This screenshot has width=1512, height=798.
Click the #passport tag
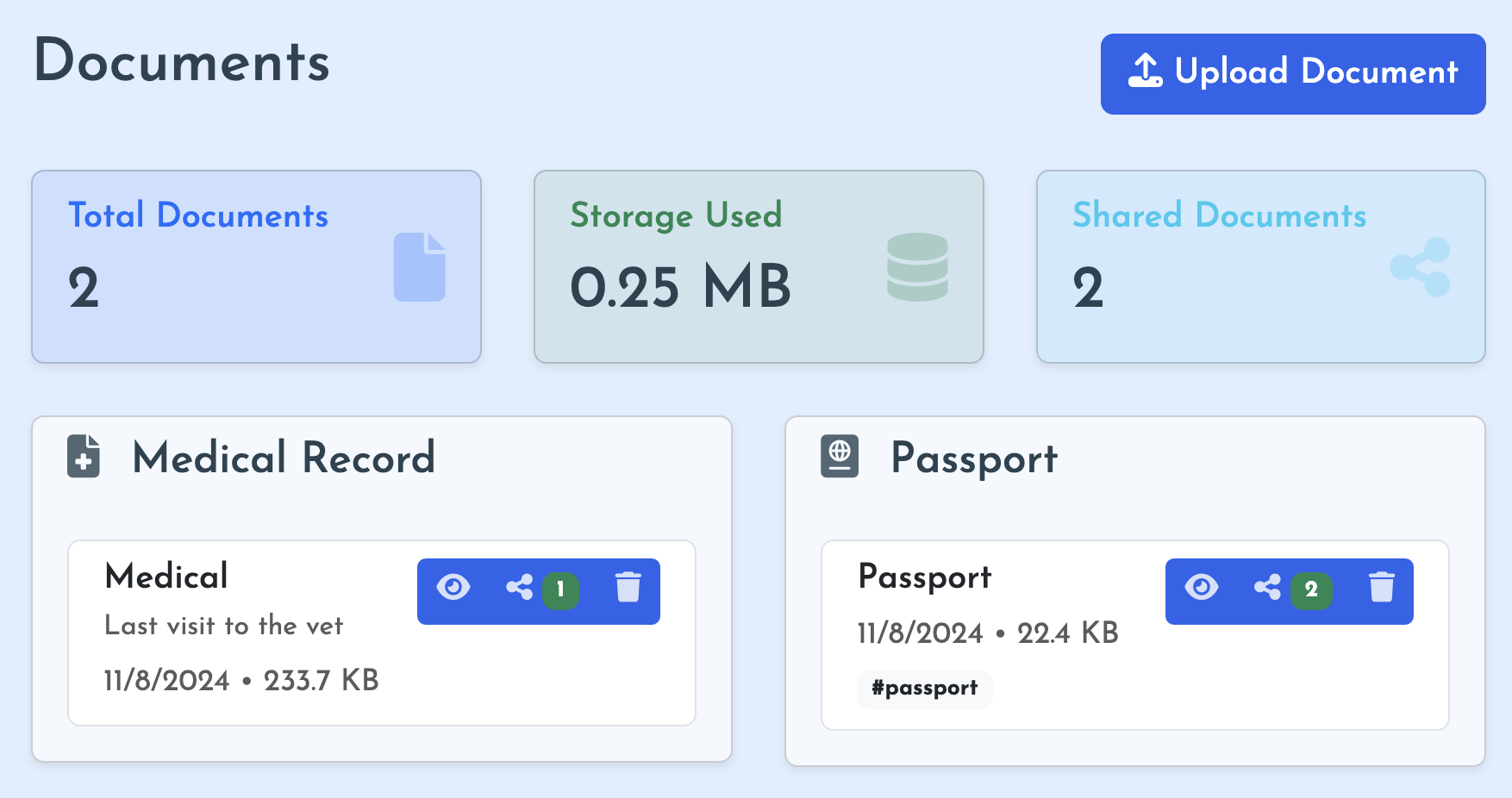tap(924, 689)
